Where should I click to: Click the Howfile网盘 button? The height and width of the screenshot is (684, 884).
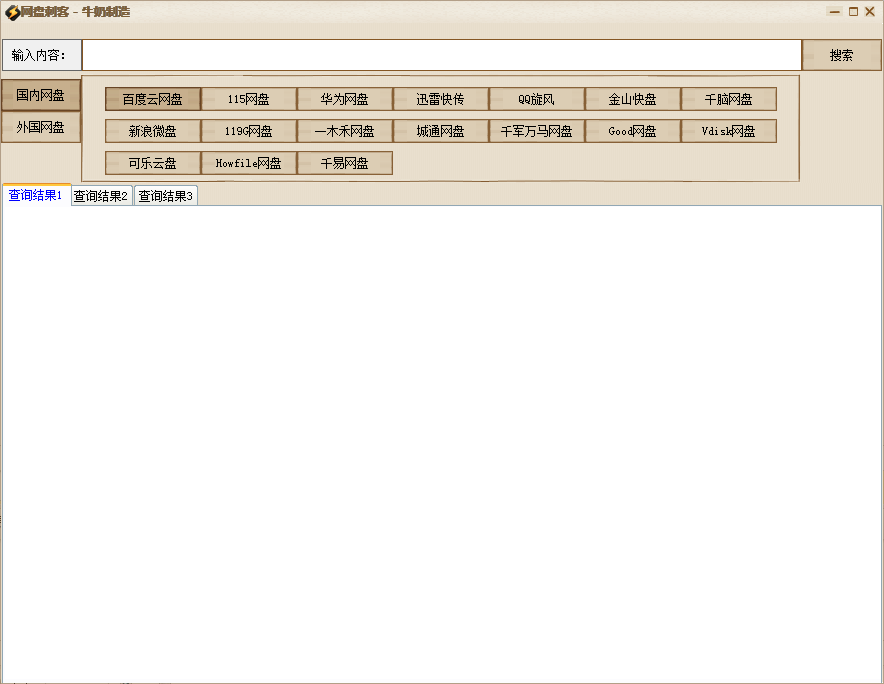(249, 163)
